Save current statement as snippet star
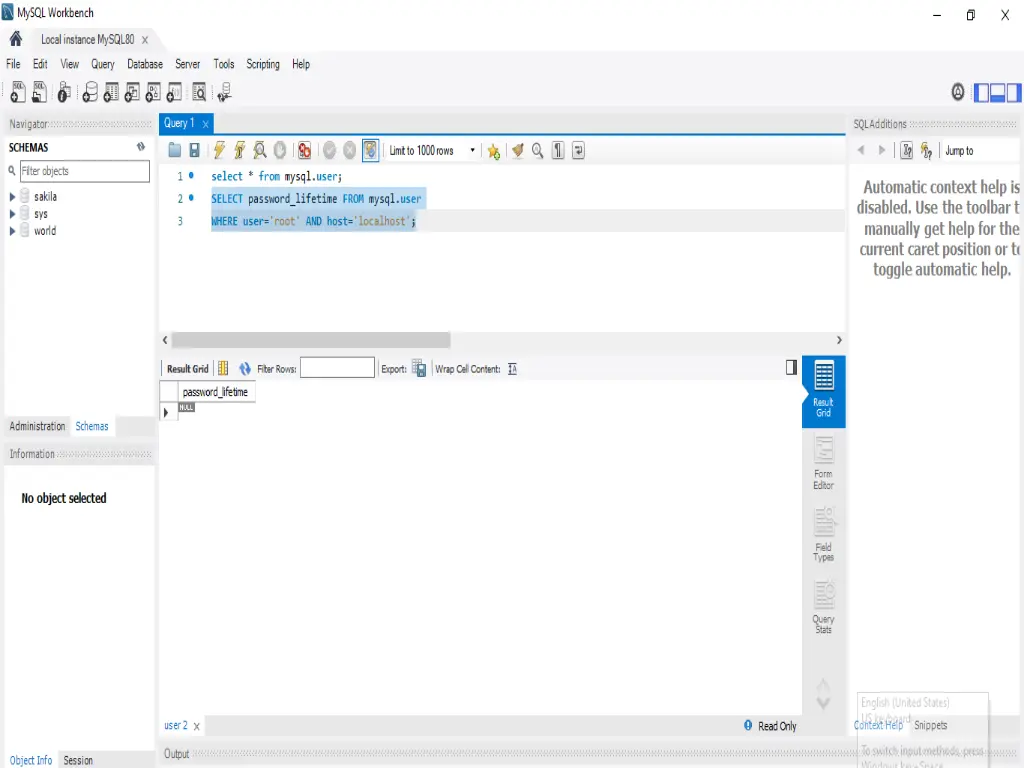 pos(493,152)
